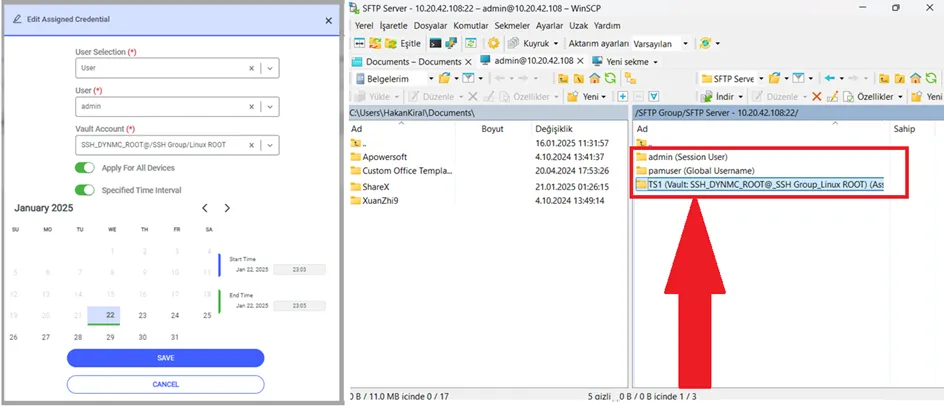Open the Dosyalar menu
This screenshot has width=944, height=406.
(x=430, y=26)
